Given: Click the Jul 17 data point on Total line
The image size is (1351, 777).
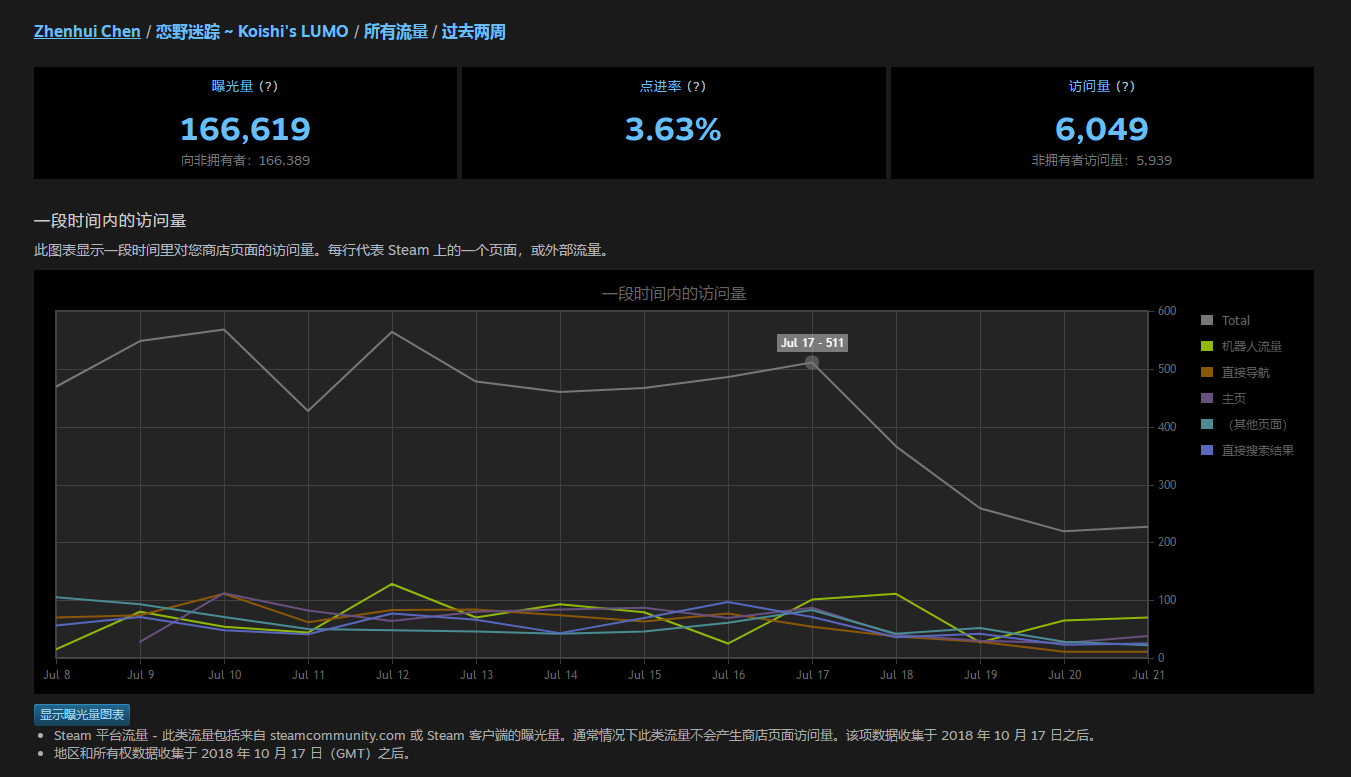Looking at the screenshot, I should [812, 363].
